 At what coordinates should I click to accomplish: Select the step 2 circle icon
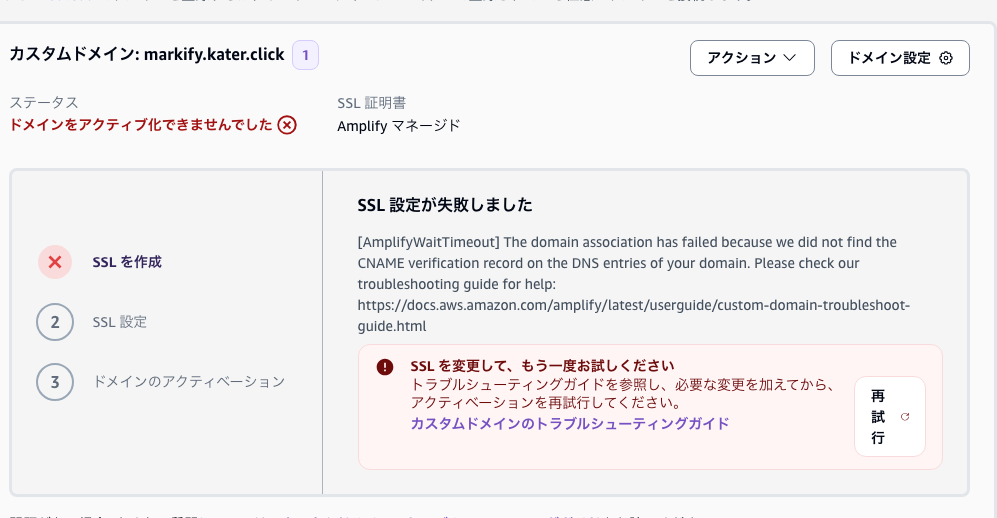(55, 322)
